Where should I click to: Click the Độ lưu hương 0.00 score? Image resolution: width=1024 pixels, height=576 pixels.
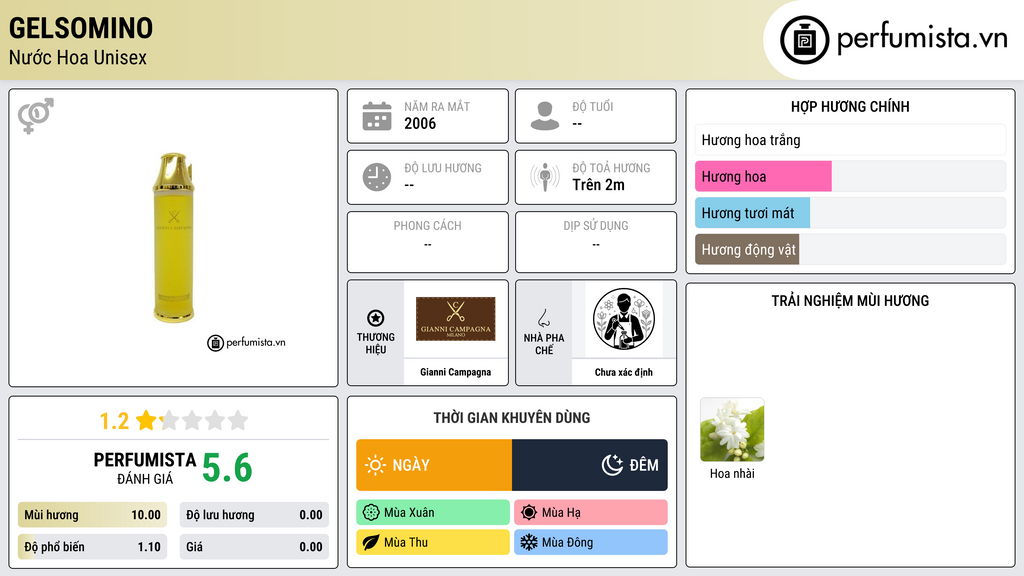[x=254, y=515]
